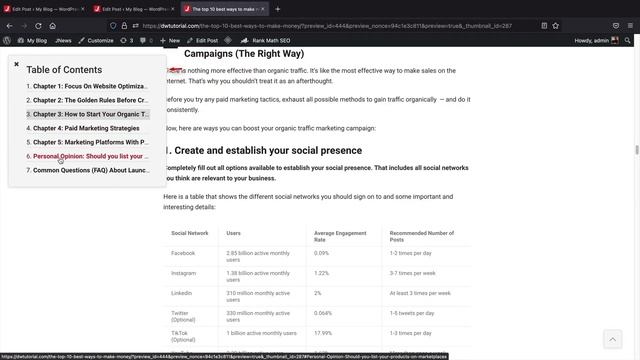Close the Table of Contents panel

(16, 64)
